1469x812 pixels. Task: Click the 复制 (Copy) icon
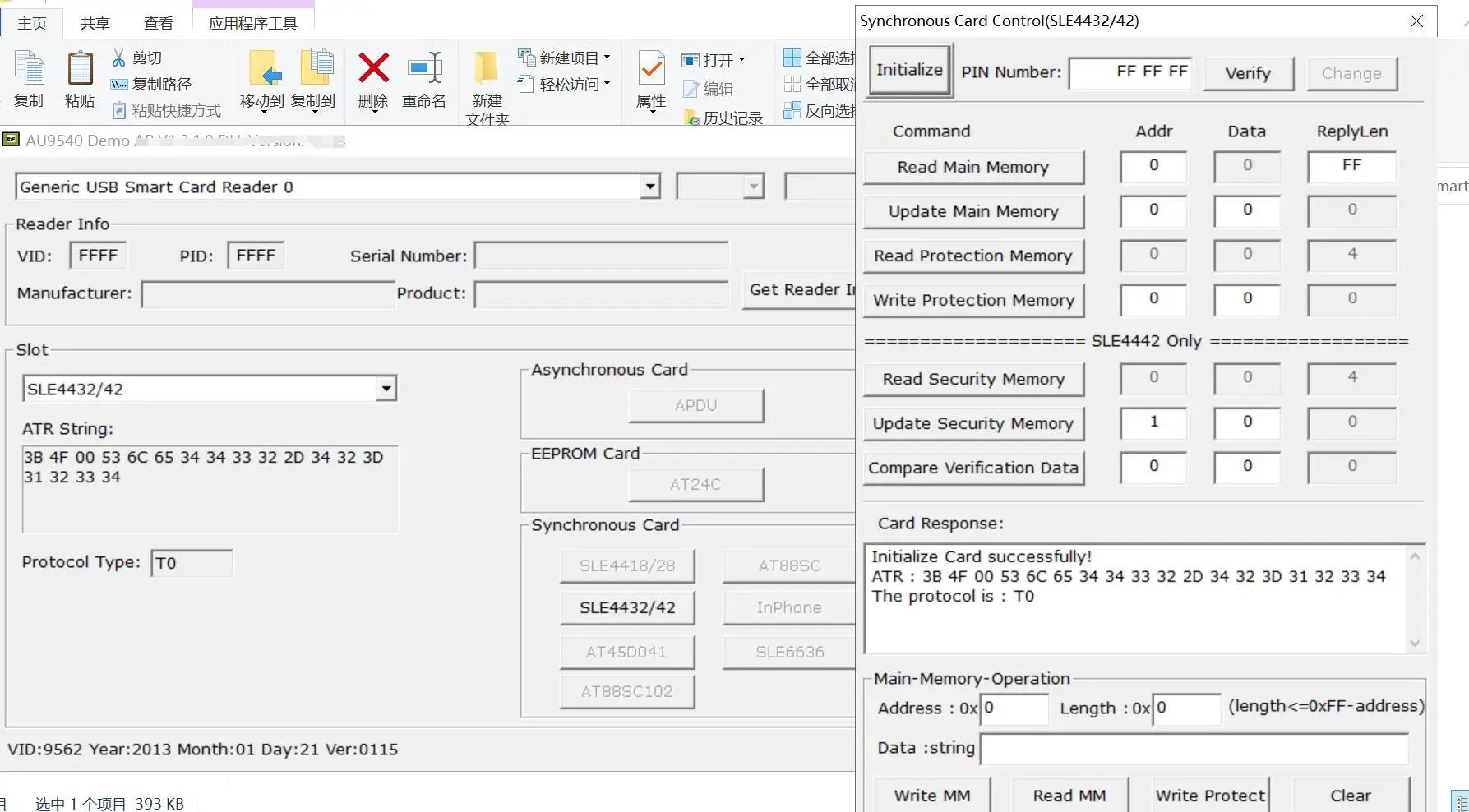[x=29, y=80]
